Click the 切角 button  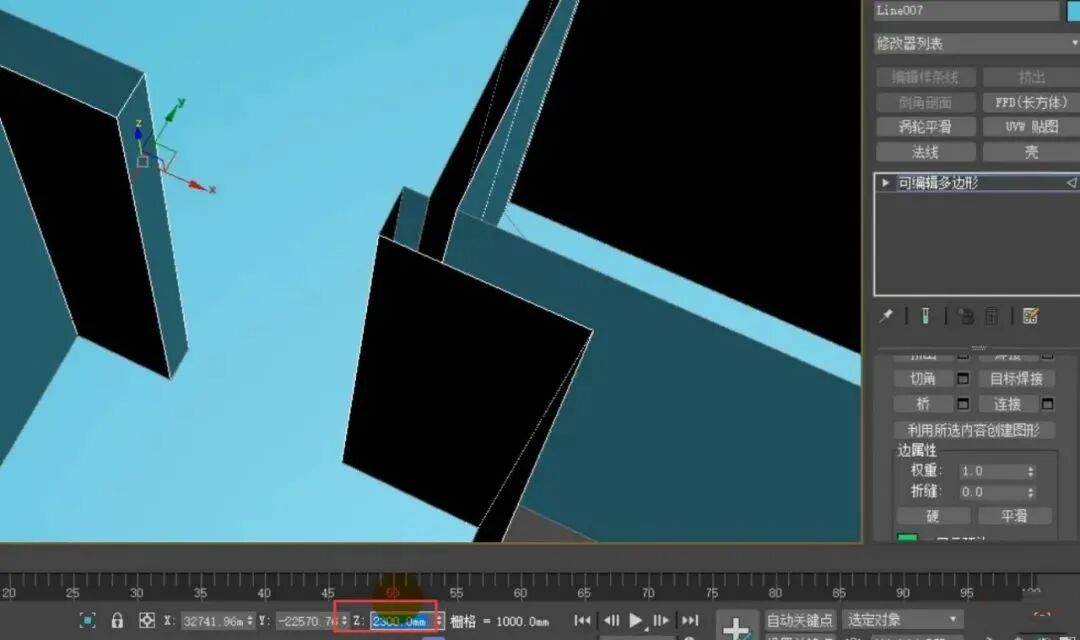(923, 378)
